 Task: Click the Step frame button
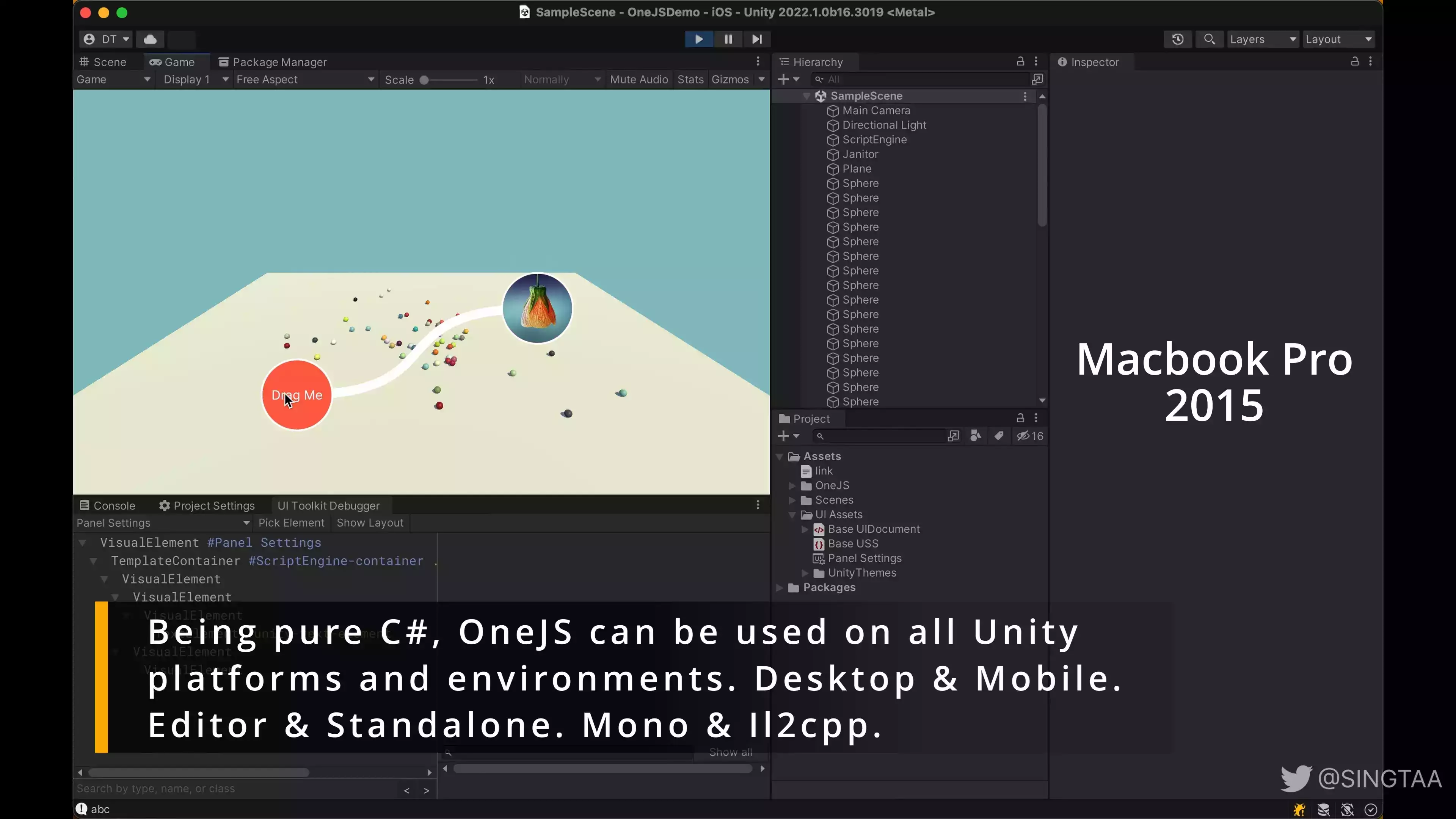tap(757, 39)
